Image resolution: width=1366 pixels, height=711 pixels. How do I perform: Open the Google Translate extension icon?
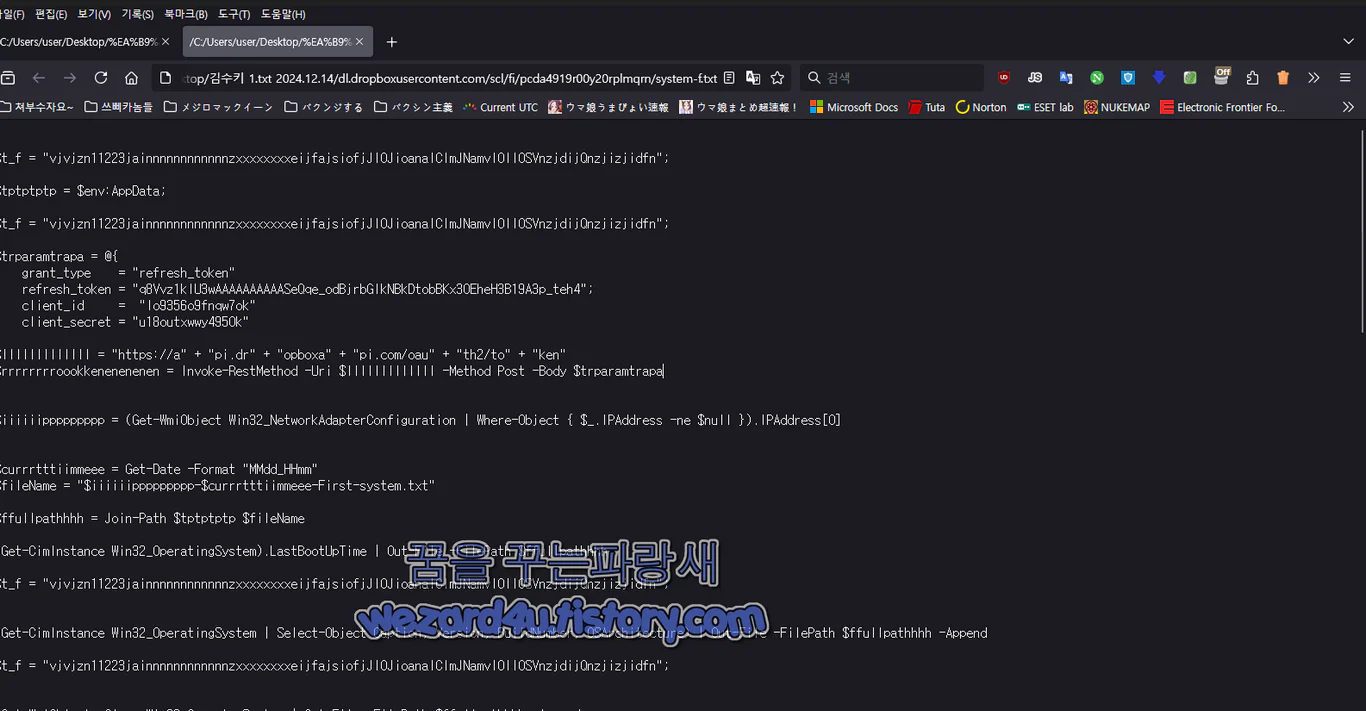click(1066, 78)
